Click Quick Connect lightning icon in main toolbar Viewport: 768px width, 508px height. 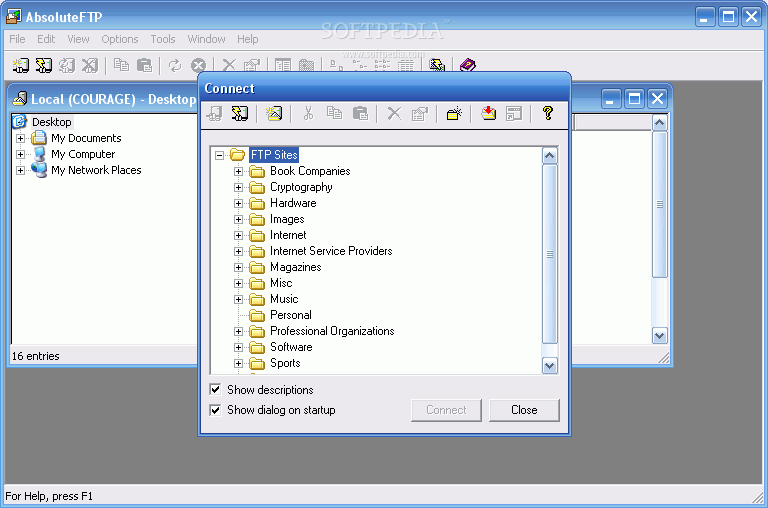tap(44, 65)
